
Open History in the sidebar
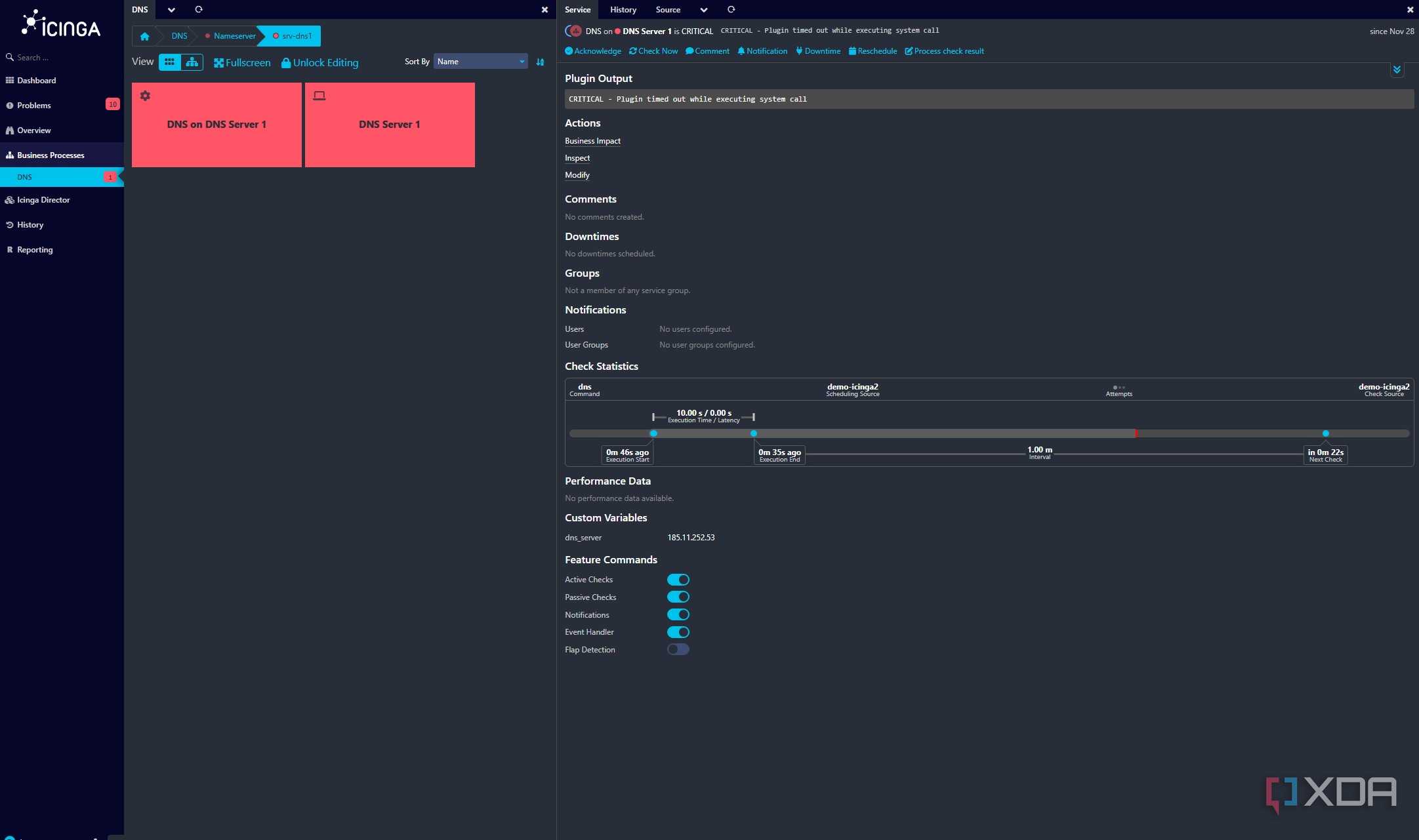[x=62, y=224]
